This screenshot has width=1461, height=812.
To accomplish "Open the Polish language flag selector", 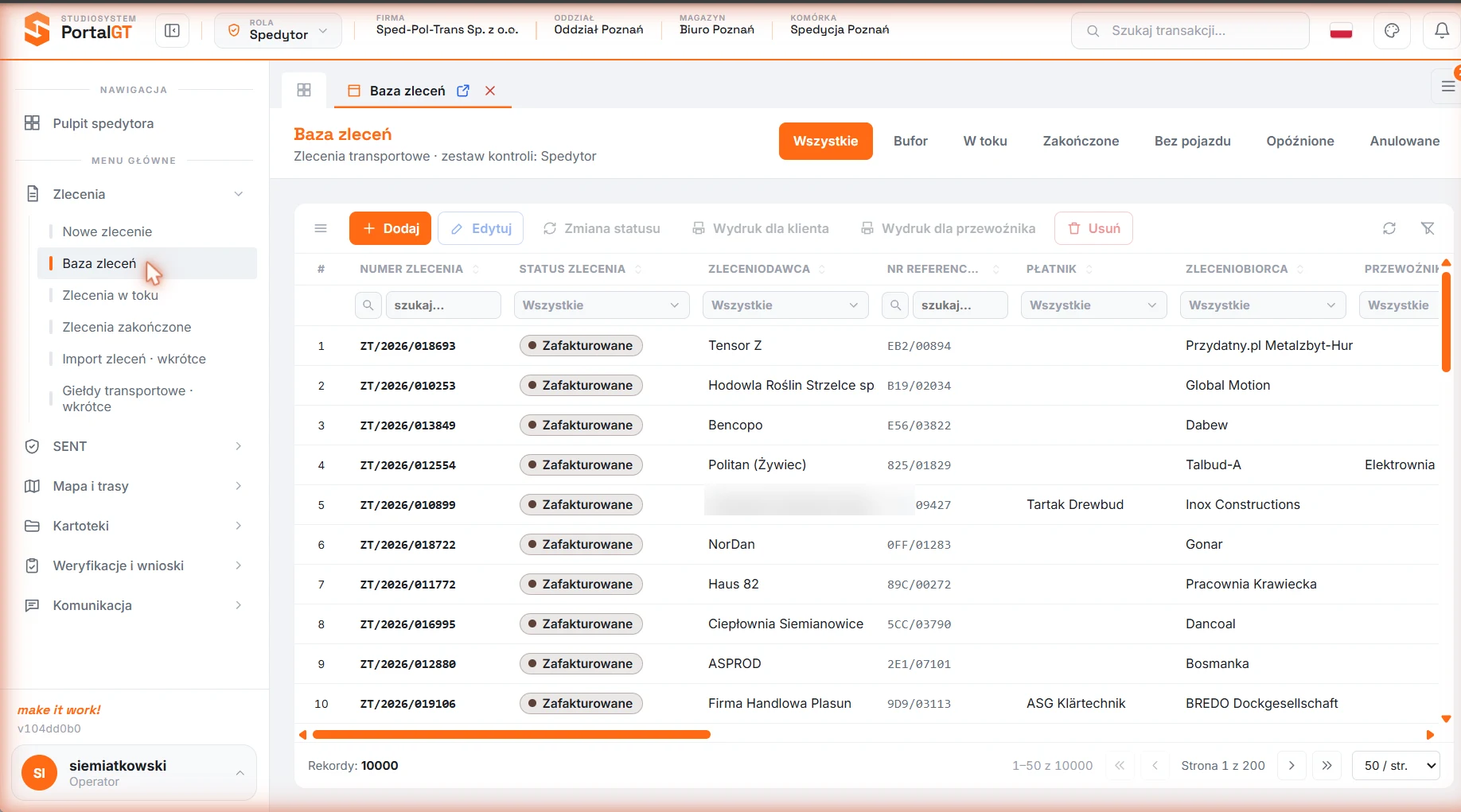I will click(1342, 31).
